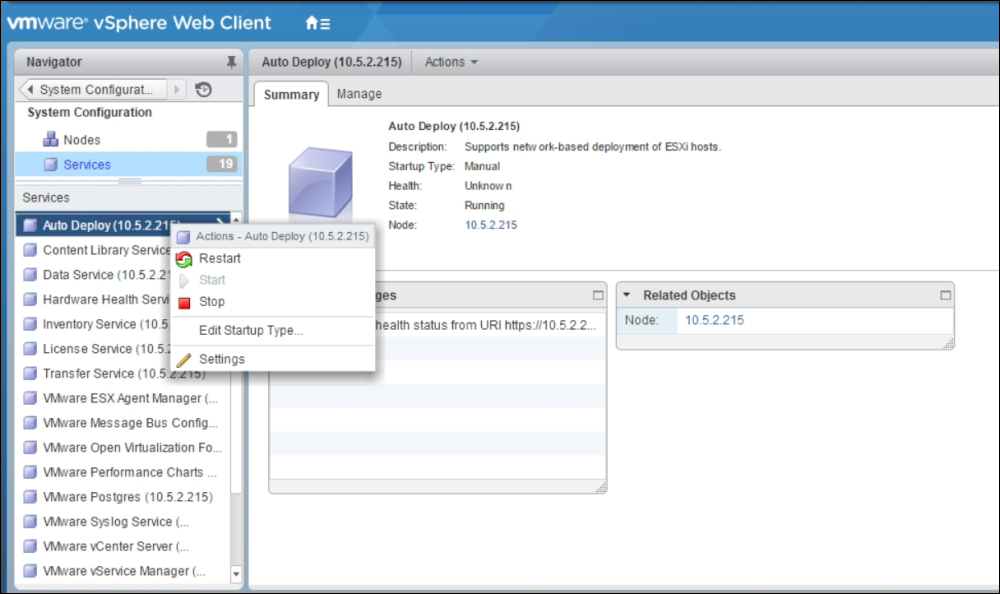The image size is (1000, 594).
Task: Click the Services count badge 19
Action: (221, 164)
